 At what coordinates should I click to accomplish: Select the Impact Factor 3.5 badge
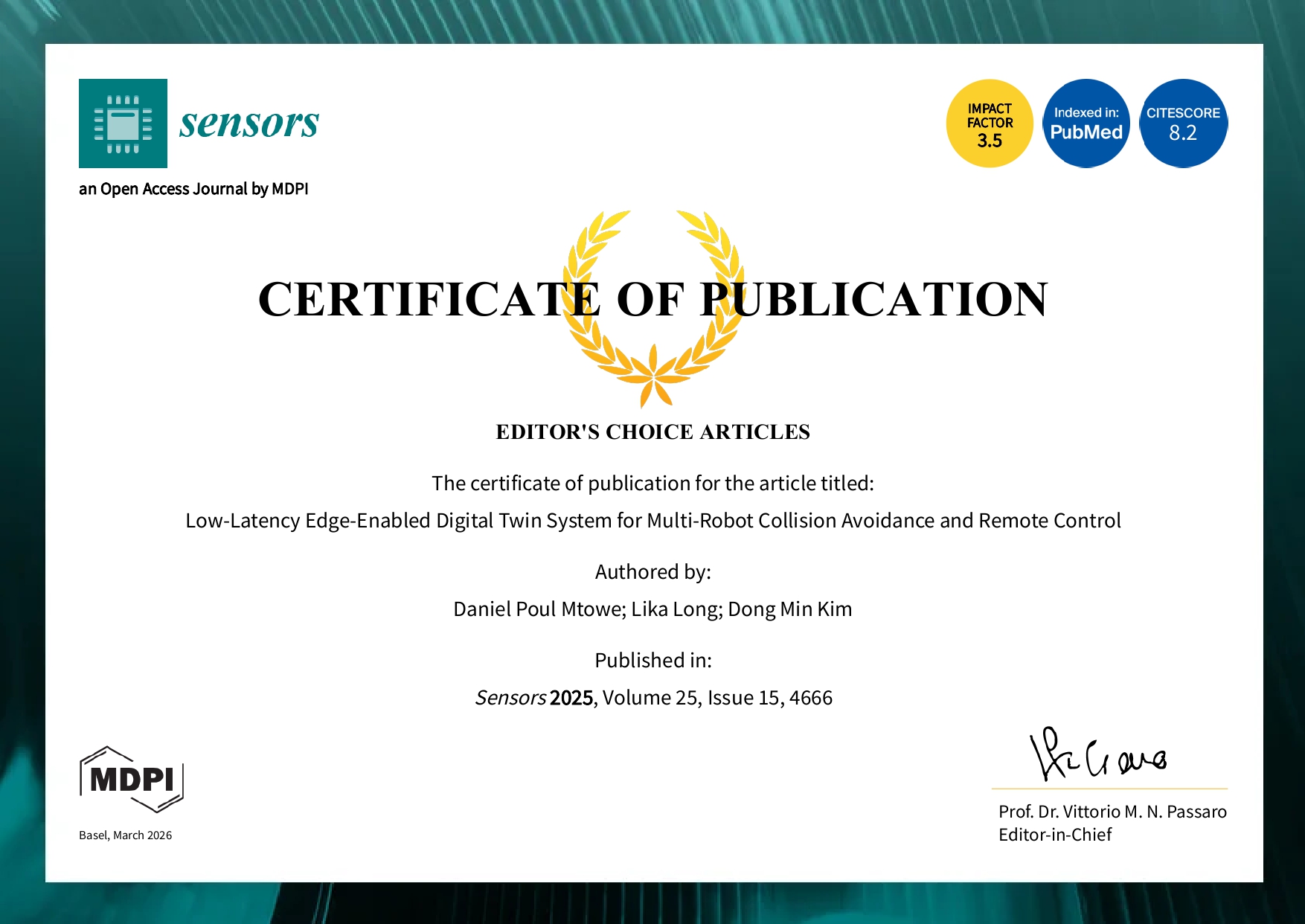(990, 123)
